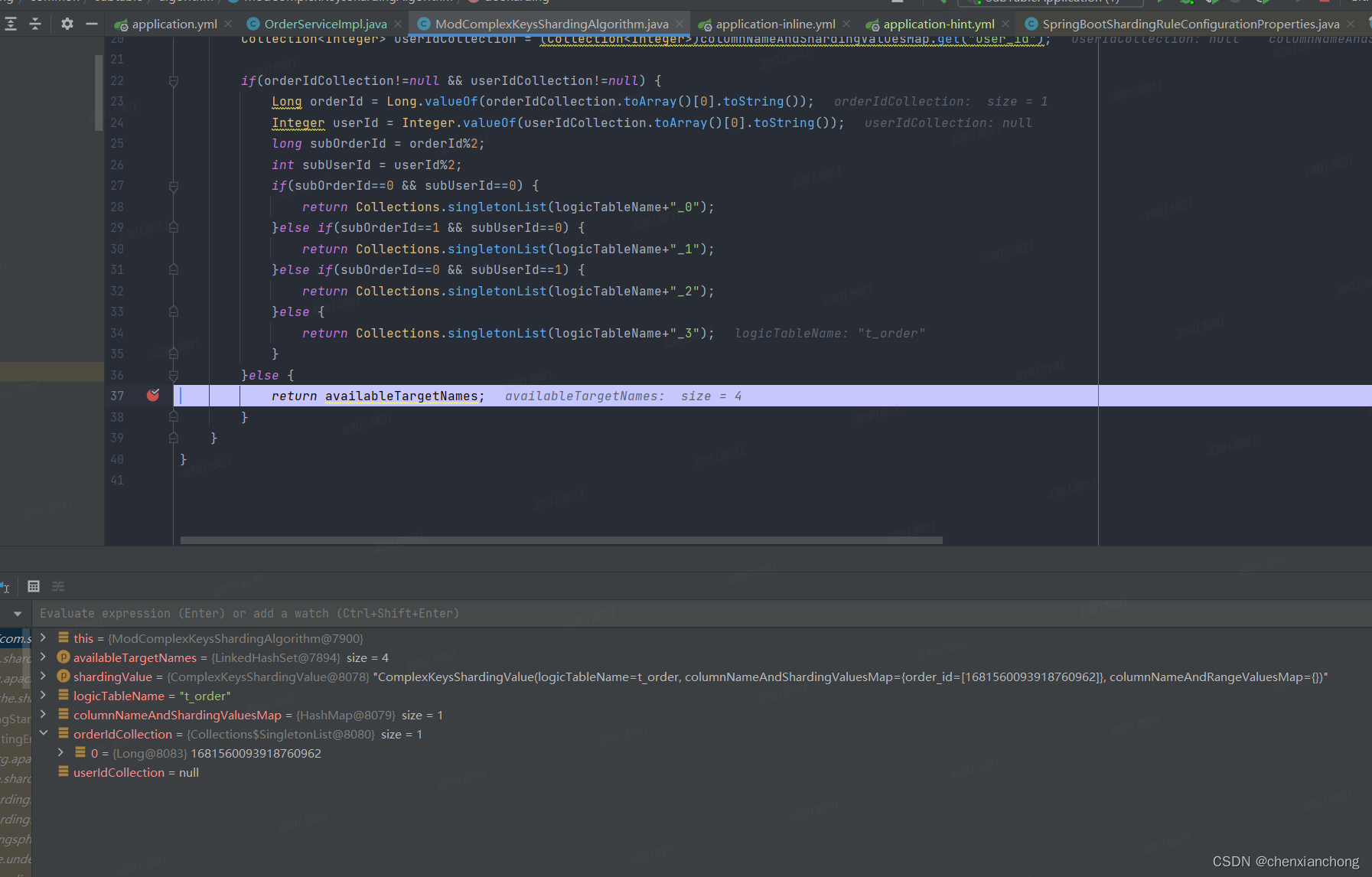Click fold end marker at line 35

[x=174, y=354]
